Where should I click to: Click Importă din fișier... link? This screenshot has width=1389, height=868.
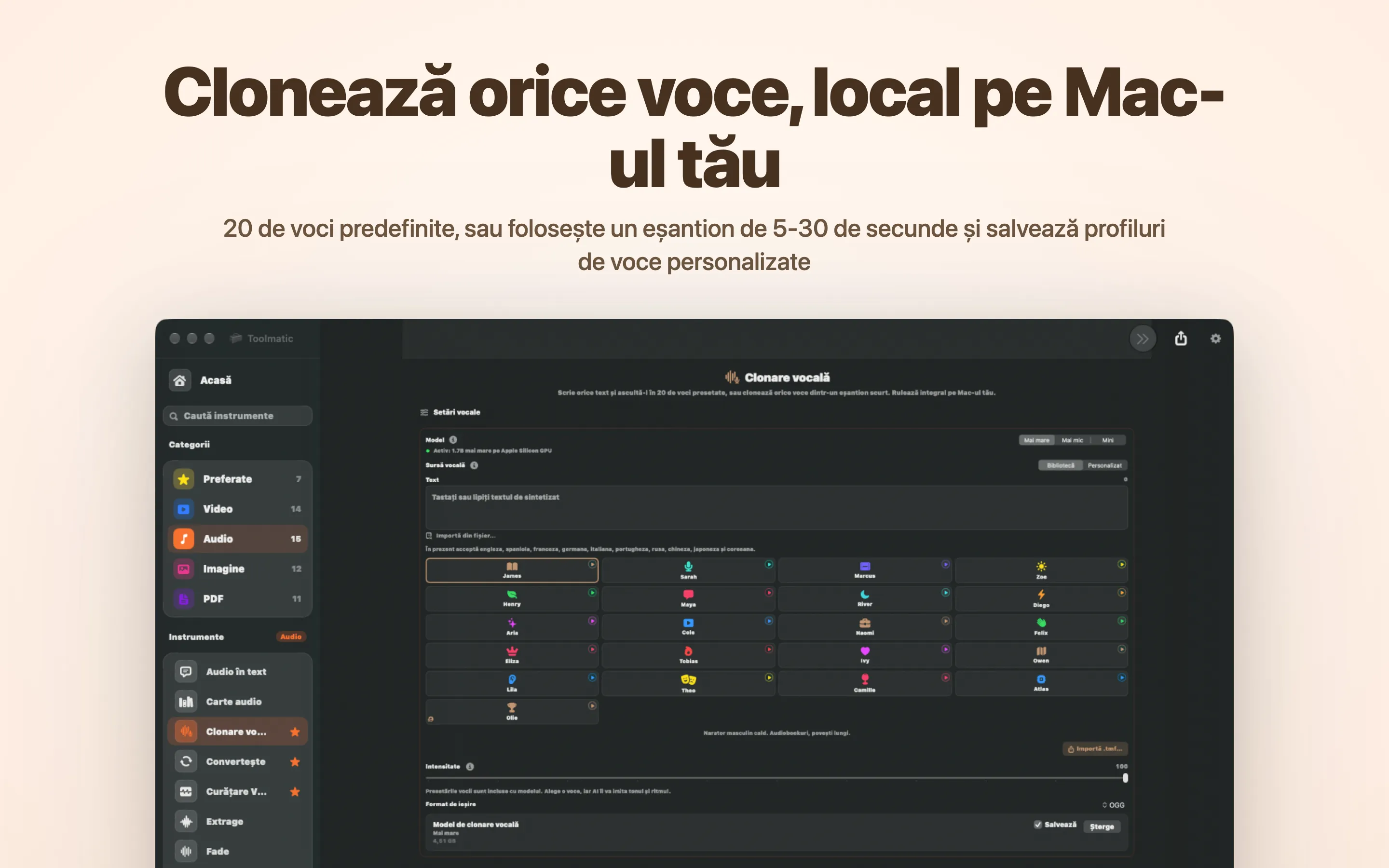pyautogui.click(x=461, y=536)
